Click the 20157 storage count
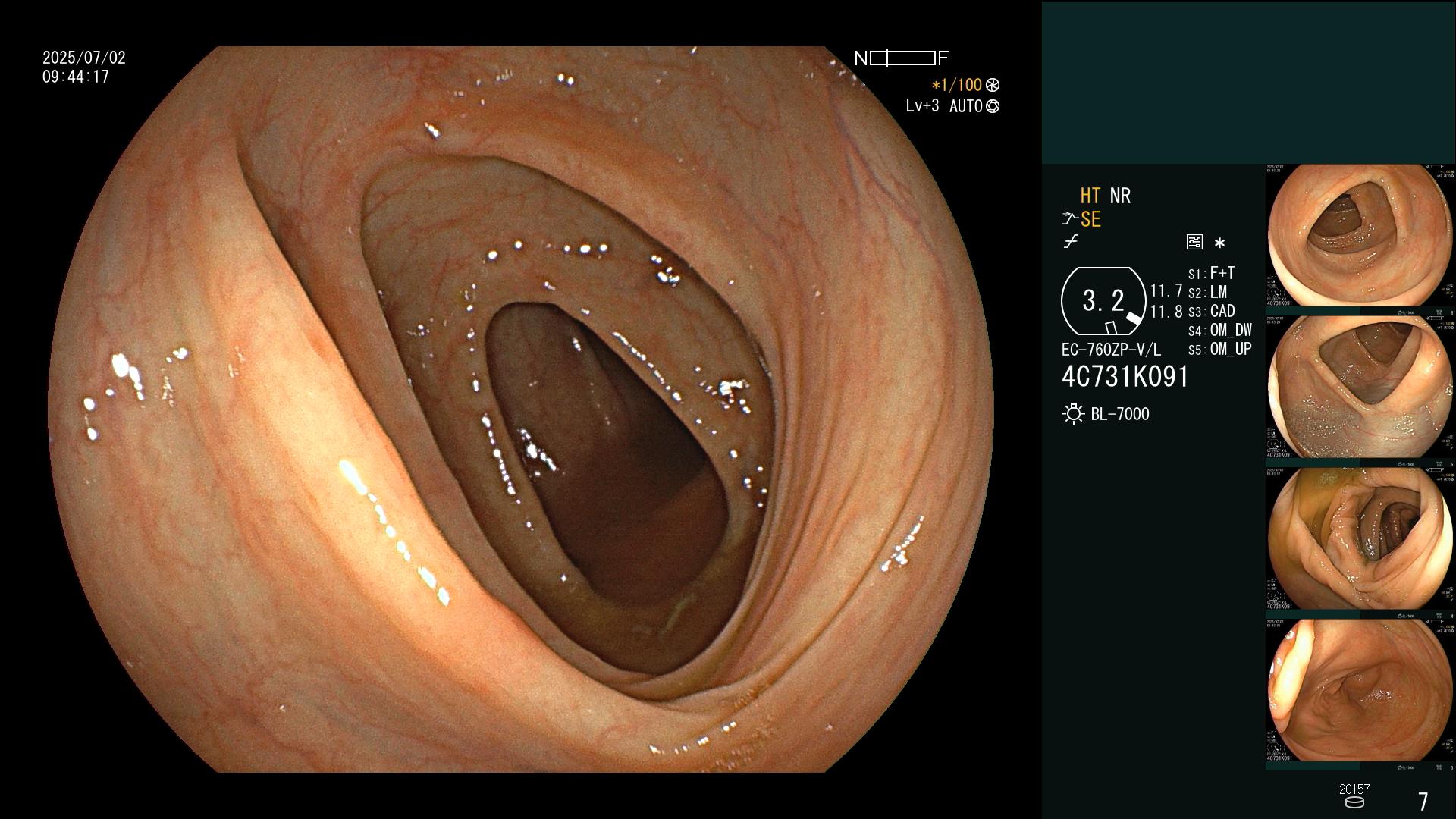 coord(1354,789)
